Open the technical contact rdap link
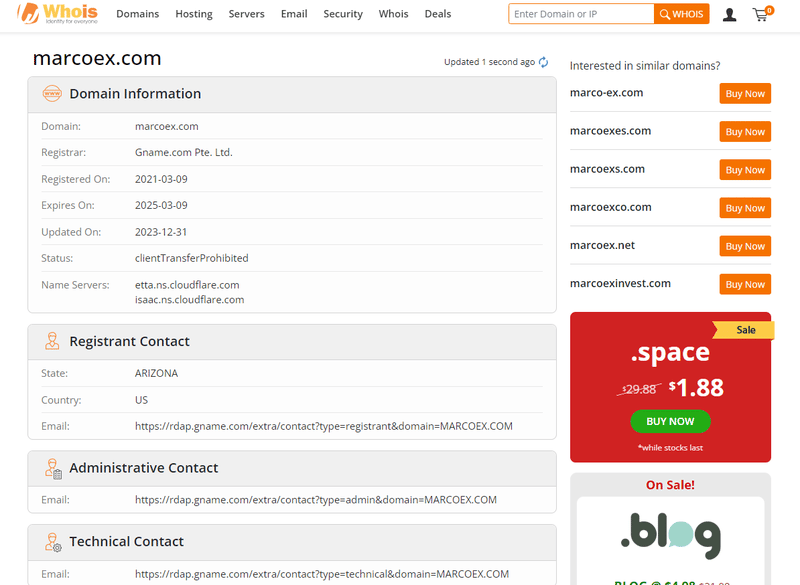 [x=322, y=574]
